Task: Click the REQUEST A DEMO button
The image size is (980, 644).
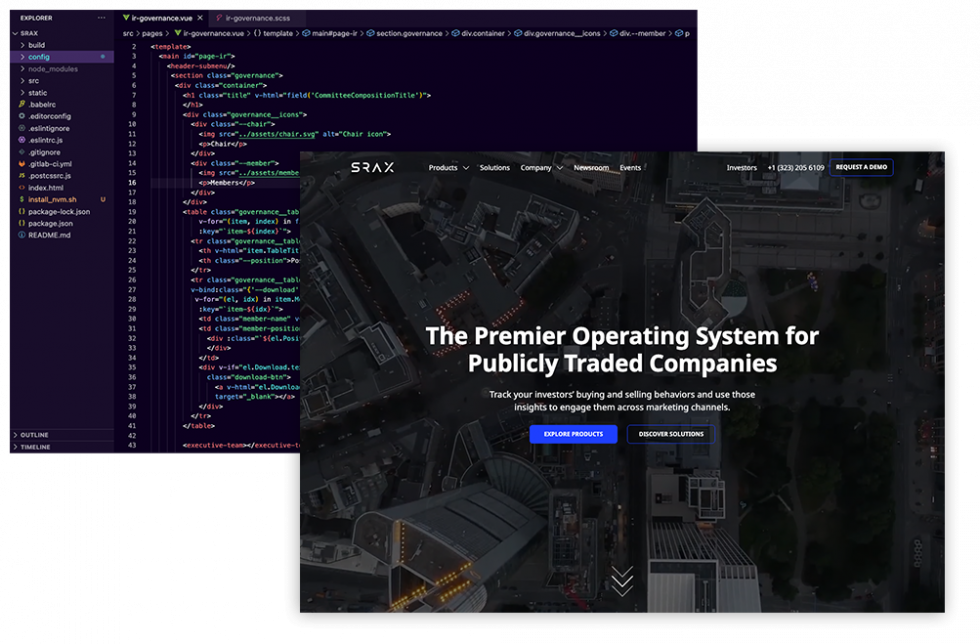Action: coord(861,168)
